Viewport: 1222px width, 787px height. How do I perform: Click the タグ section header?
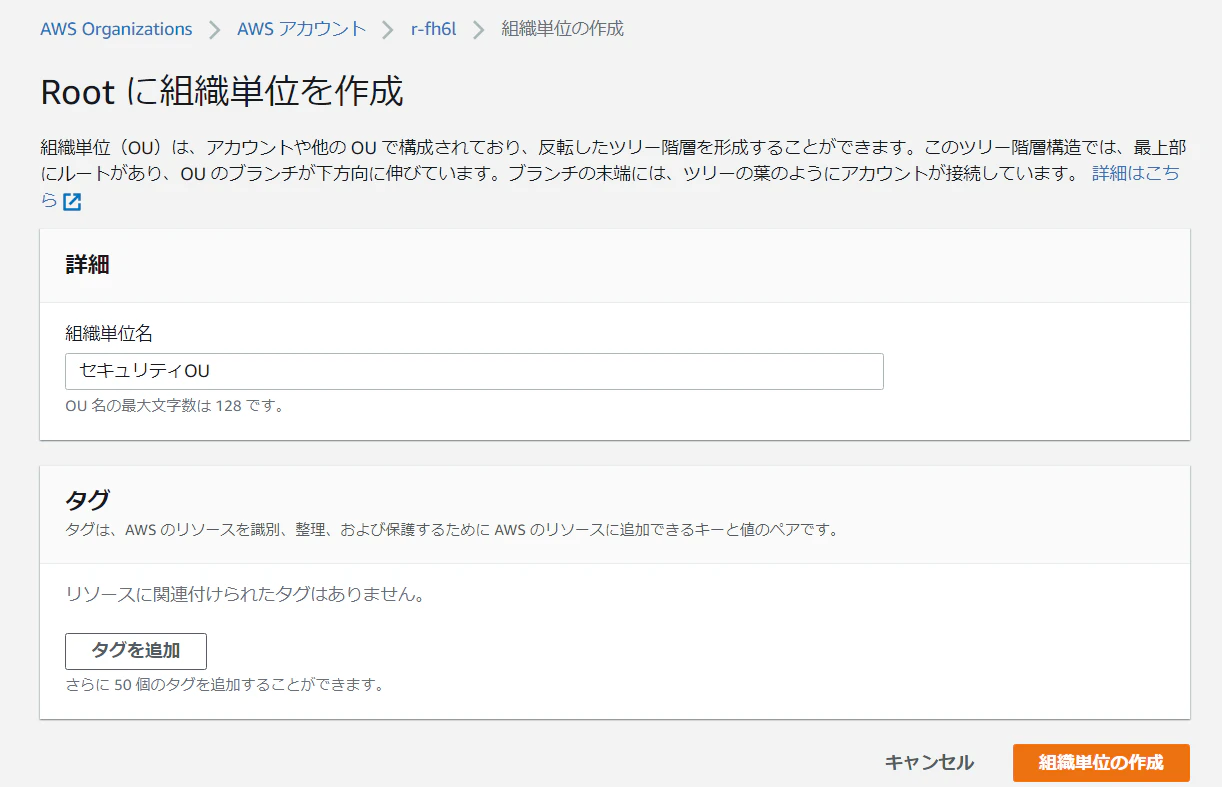click(87, 499)
